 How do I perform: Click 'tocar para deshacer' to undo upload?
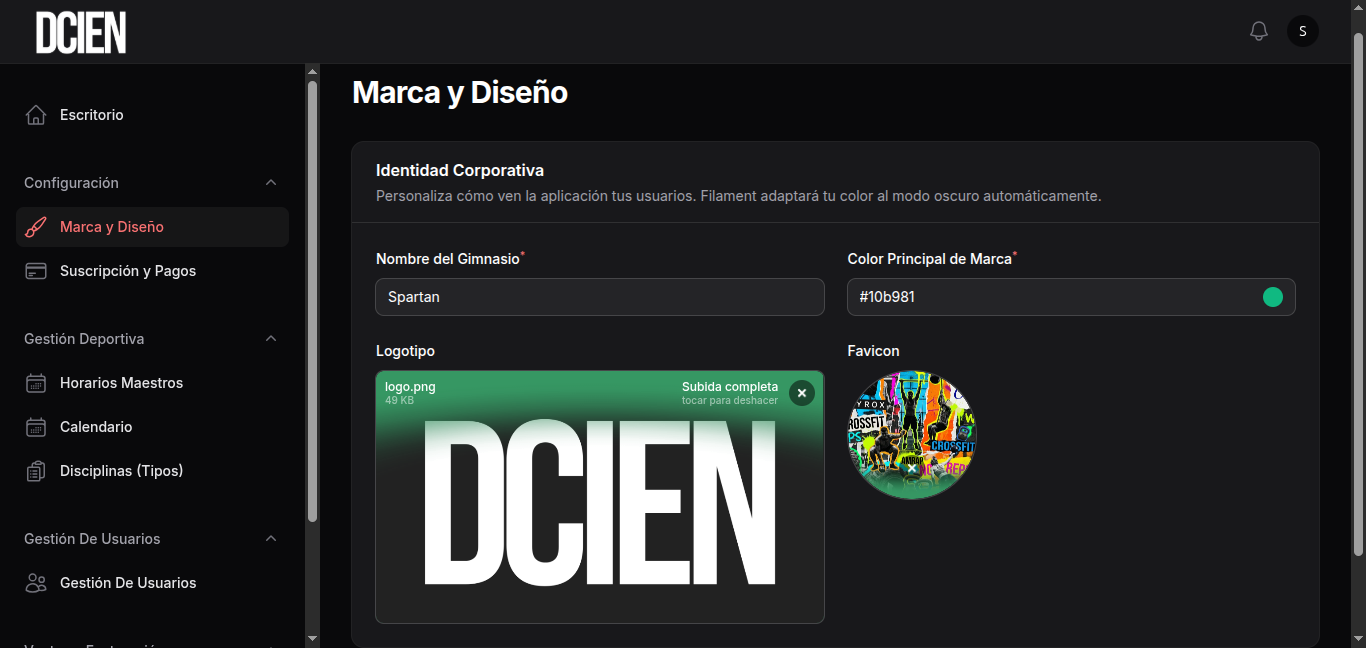729,400
